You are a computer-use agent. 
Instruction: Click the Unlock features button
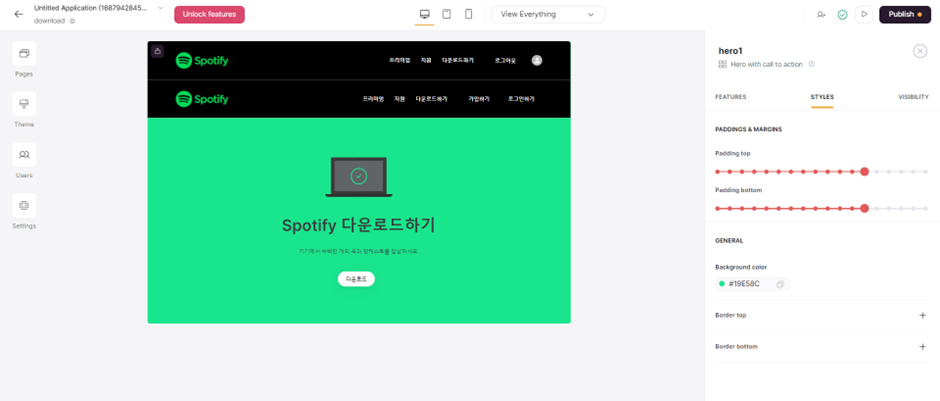coord(209,14)
